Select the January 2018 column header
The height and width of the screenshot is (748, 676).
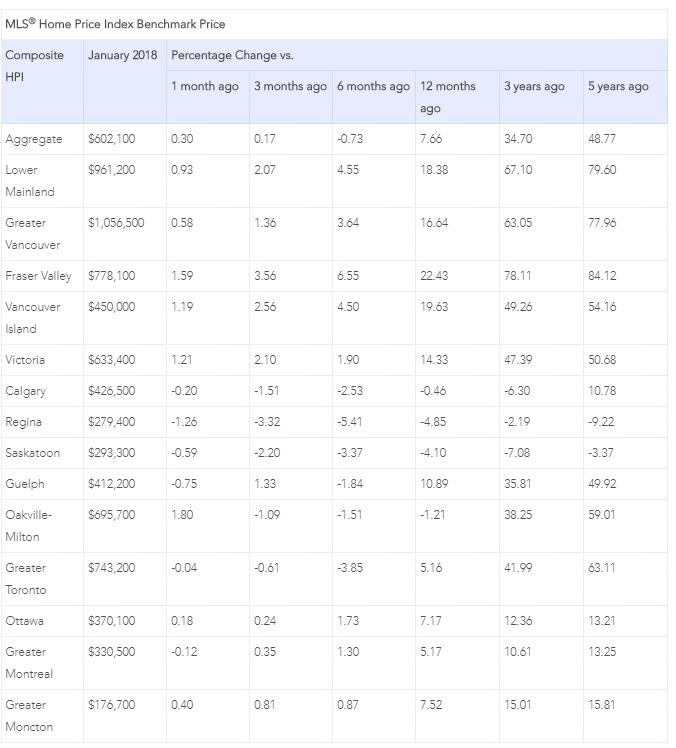(123, 55)
